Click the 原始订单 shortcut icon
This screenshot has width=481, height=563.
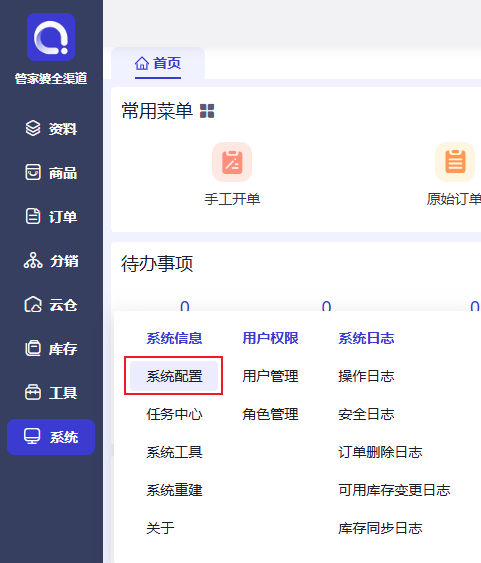click(x=455, y=162)
